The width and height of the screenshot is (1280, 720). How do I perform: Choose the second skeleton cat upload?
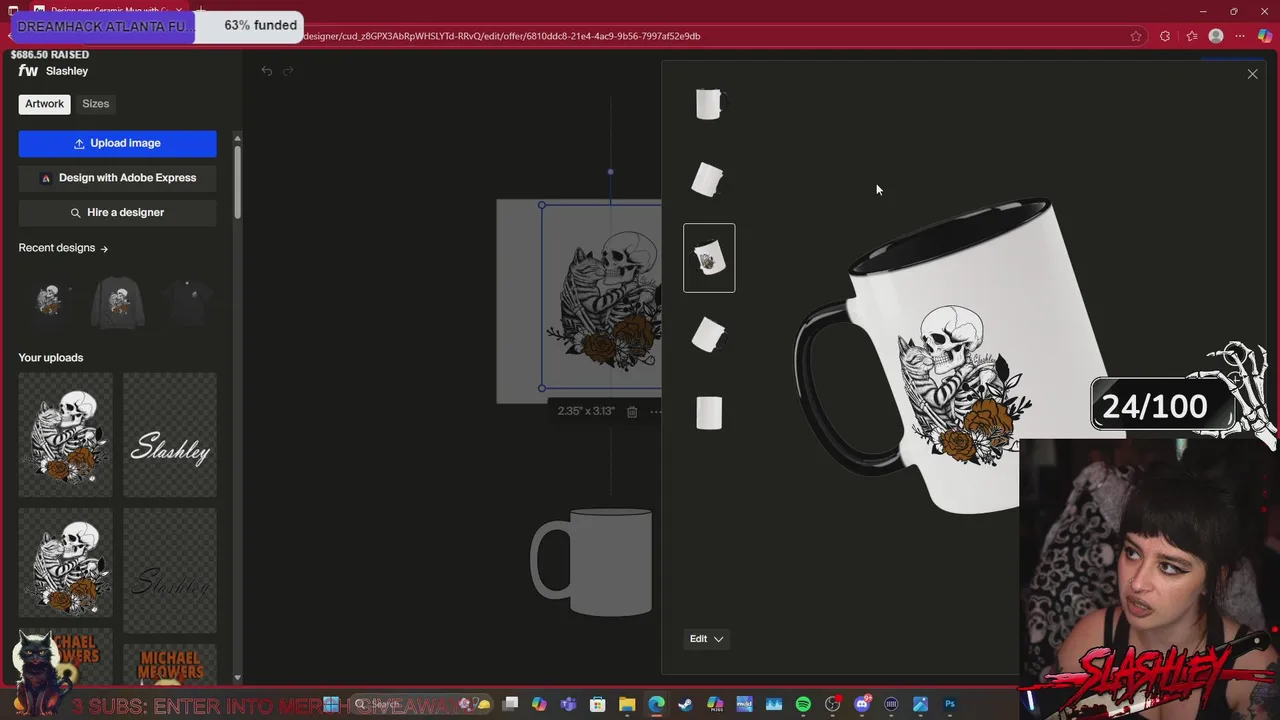[66, 563]
